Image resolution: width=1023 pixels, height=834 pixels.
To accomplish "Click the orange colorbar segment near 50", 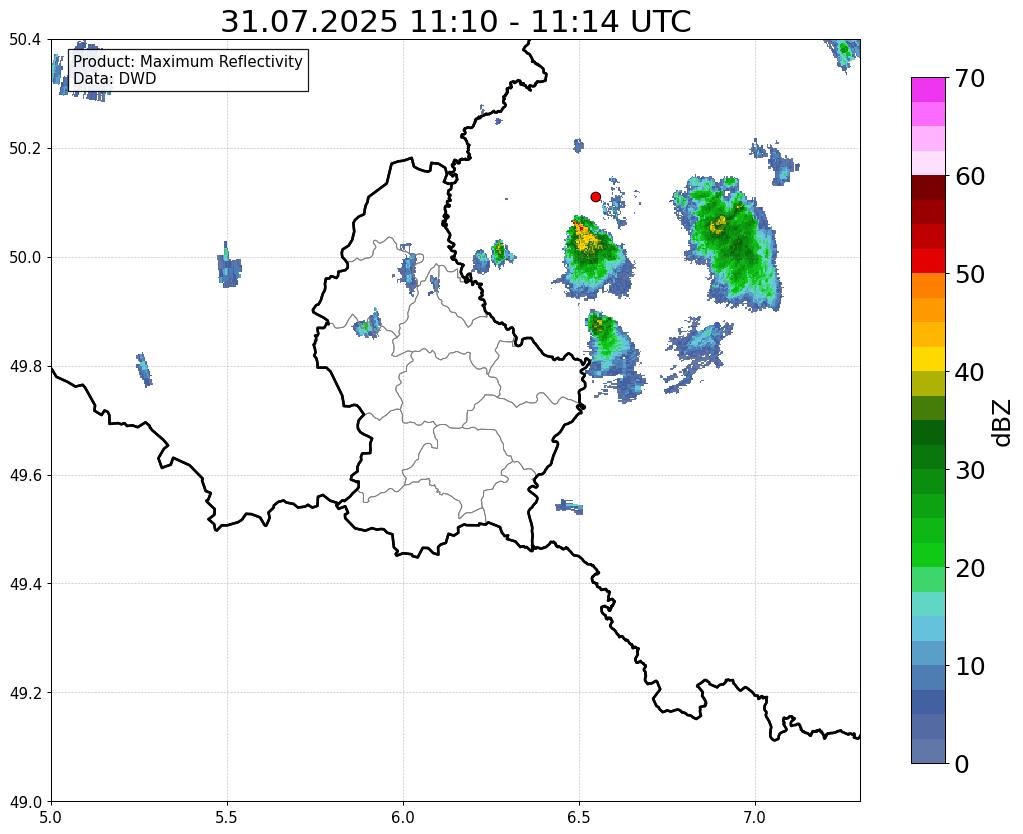I will point(928,285).
